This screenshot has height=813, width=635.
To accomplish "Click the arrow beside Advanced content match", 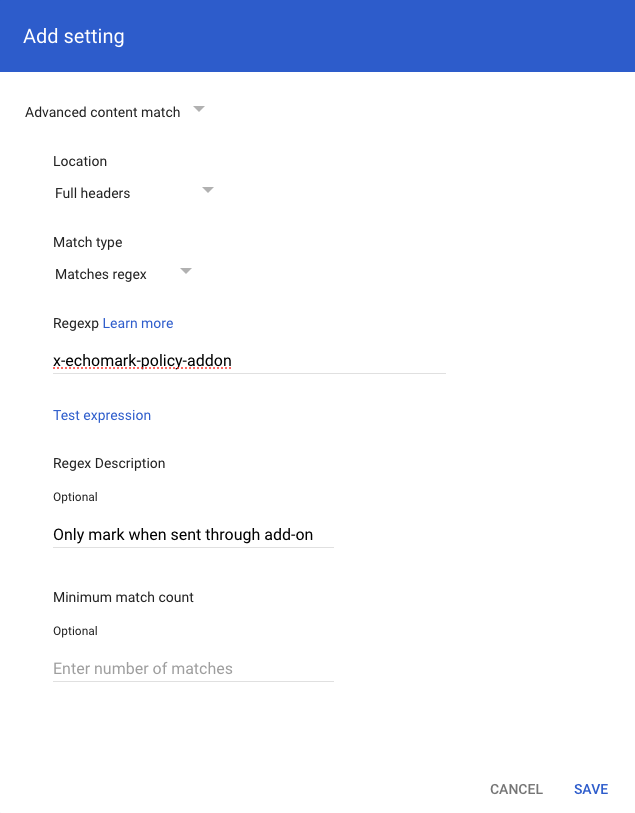I will (199, 109).
